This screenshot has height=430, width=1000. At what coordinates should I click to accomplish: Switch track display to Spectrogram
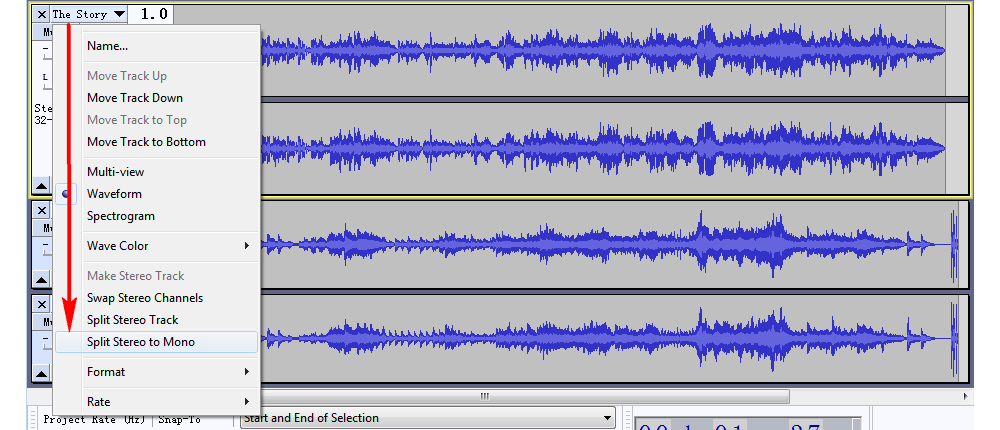click(x=156, y=216)
